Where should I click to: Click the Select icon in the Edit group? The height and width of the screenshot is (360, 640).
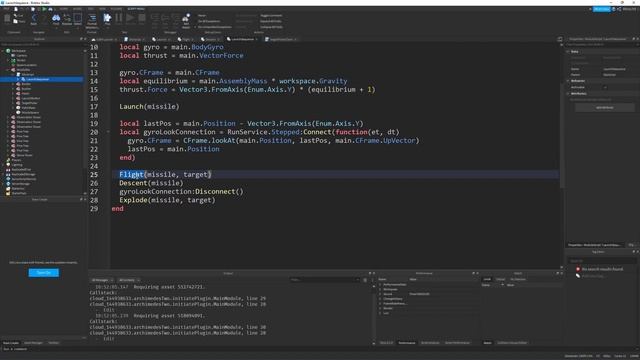coord(78,18)
